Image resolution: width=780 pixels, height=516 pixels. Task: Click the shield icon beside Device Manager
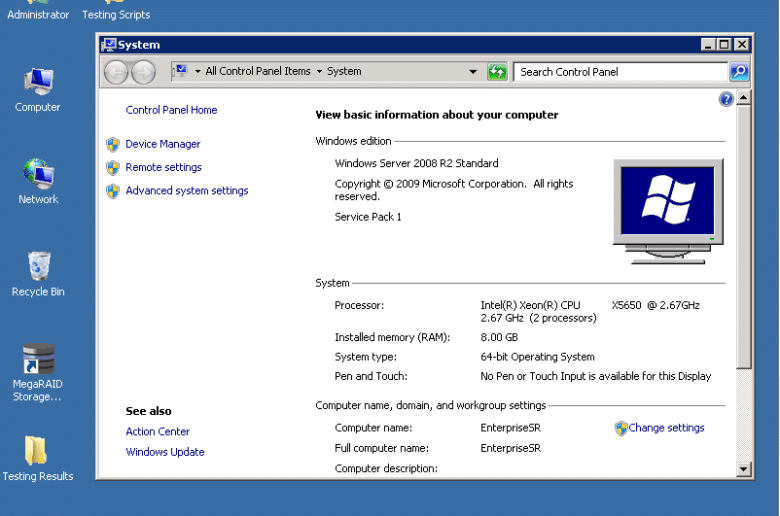[113, 144]
